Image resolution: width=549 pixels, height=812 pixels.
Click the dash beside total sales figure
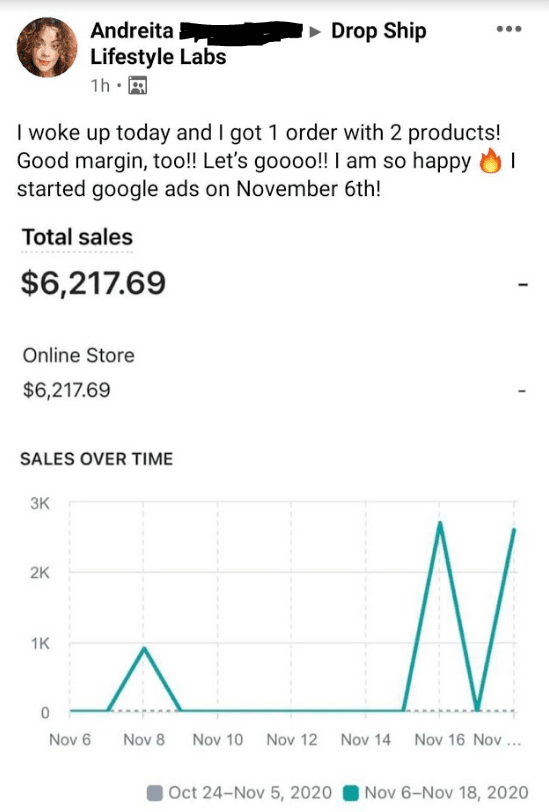pyautogui.click(x=523, y=285)
